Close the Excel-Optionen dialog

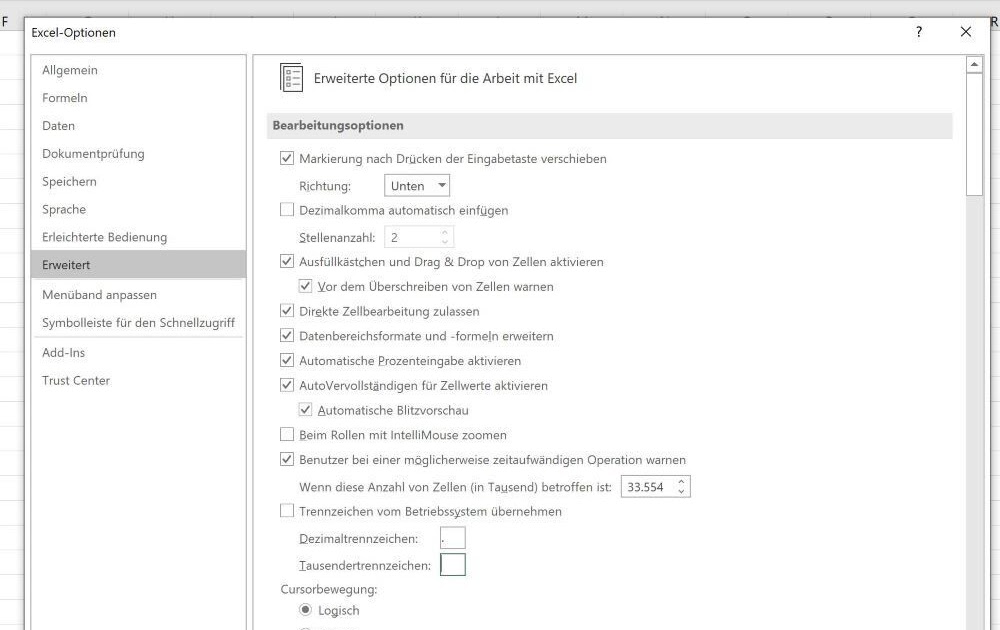pyautogui.click(x=966, y=32)
